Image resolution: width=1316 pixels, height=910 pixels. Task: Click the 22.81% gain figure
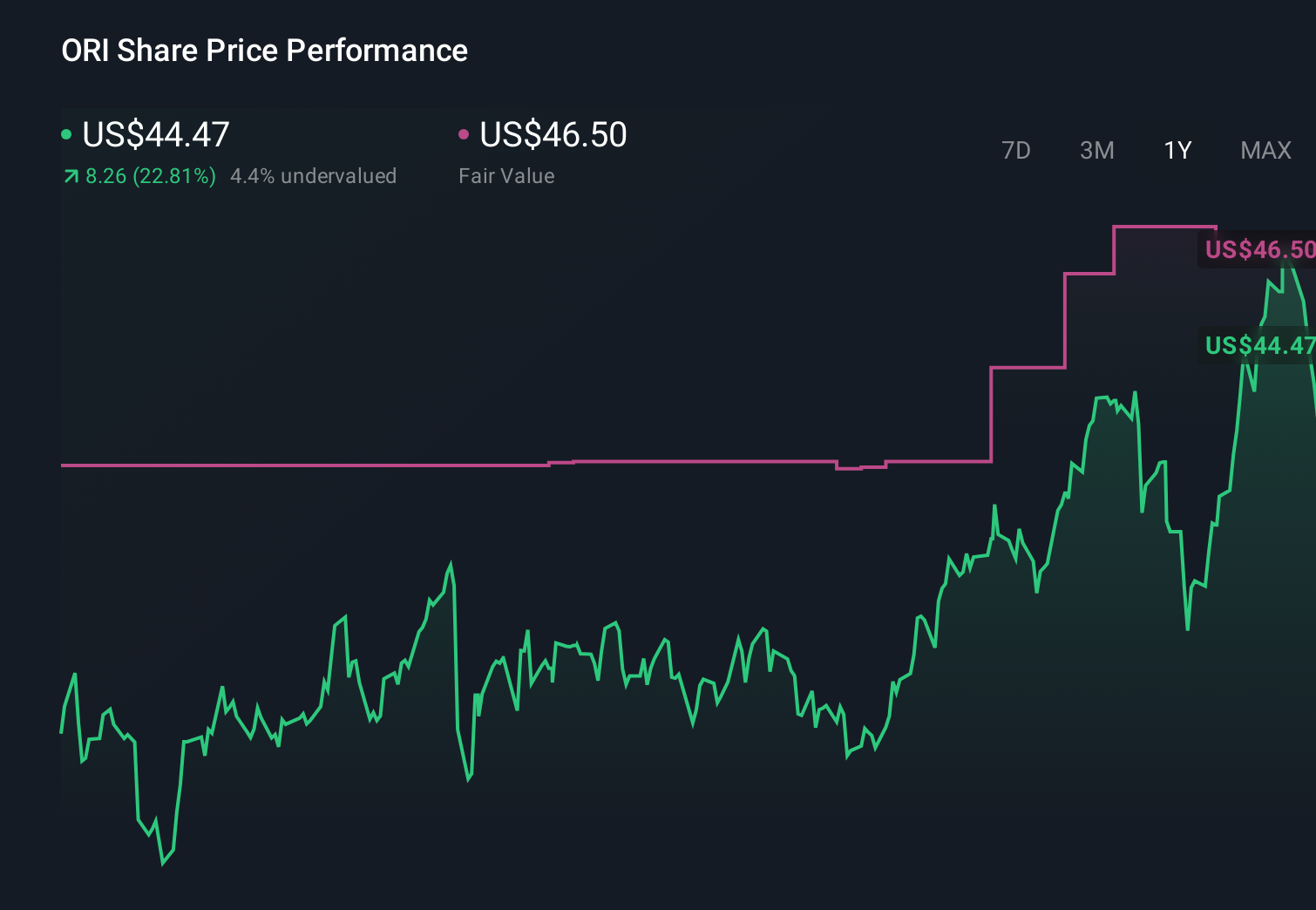point(173,176)
